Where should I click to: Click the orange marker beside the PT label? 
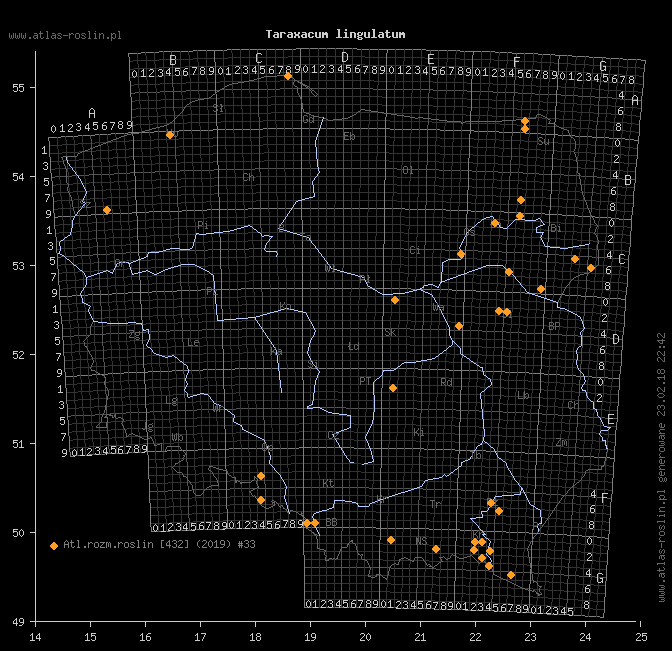(393, 388)
